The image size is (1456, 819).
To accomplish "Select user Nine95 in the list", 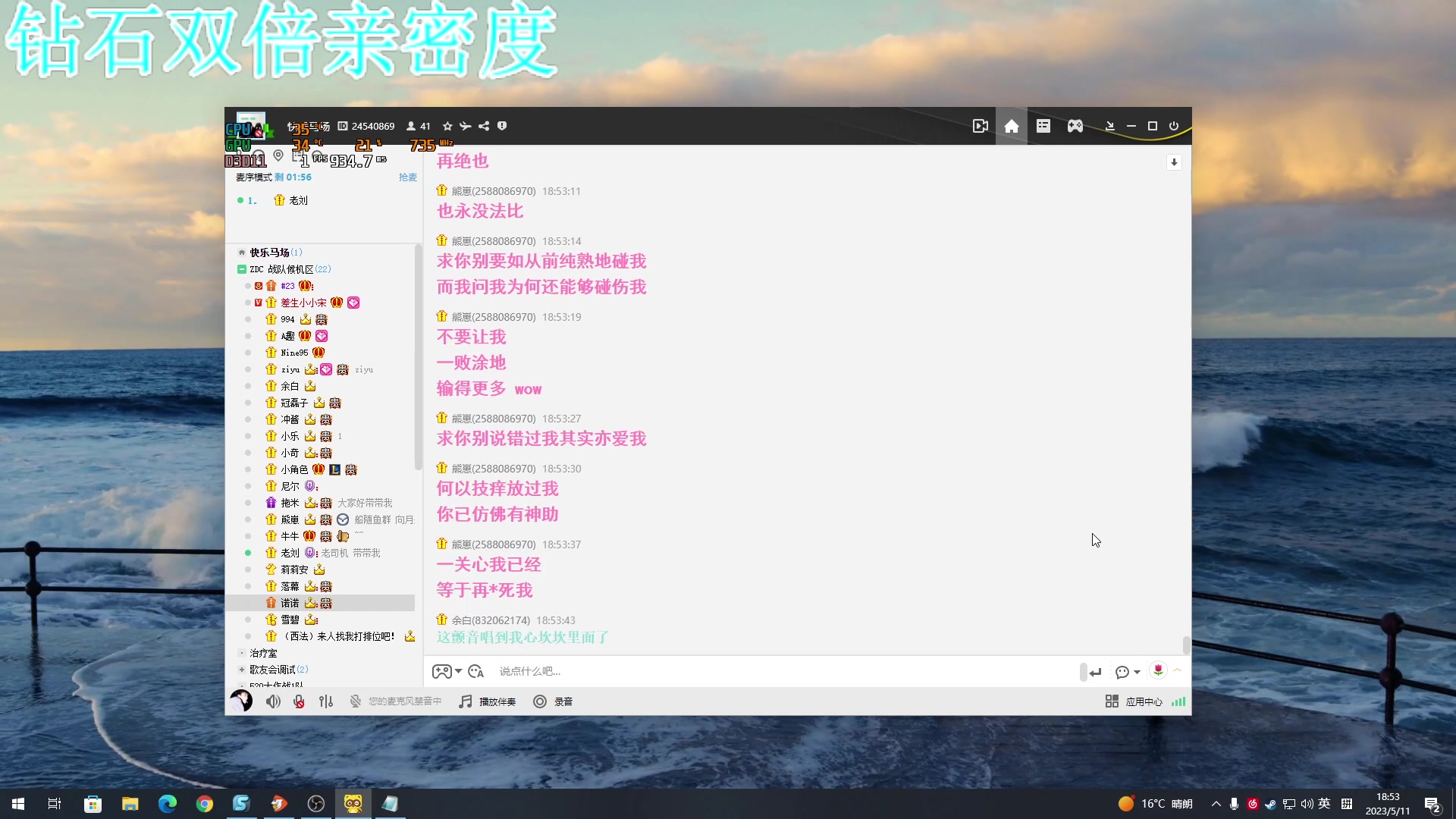I will 294,353.
